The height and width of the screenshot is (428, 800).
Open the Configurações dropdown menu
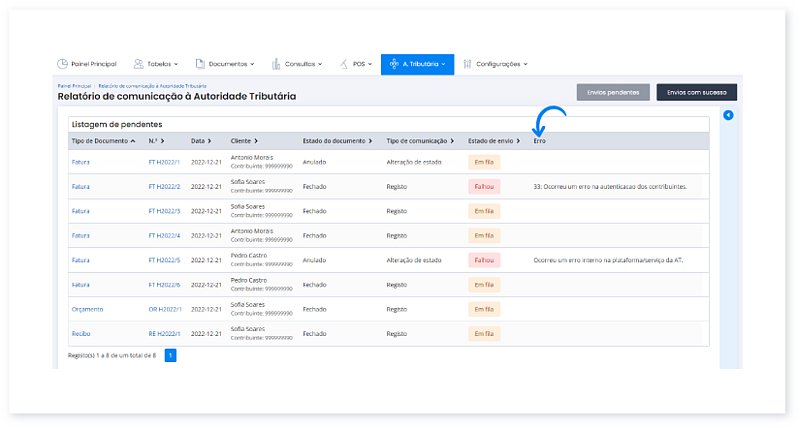coord(501,64)
